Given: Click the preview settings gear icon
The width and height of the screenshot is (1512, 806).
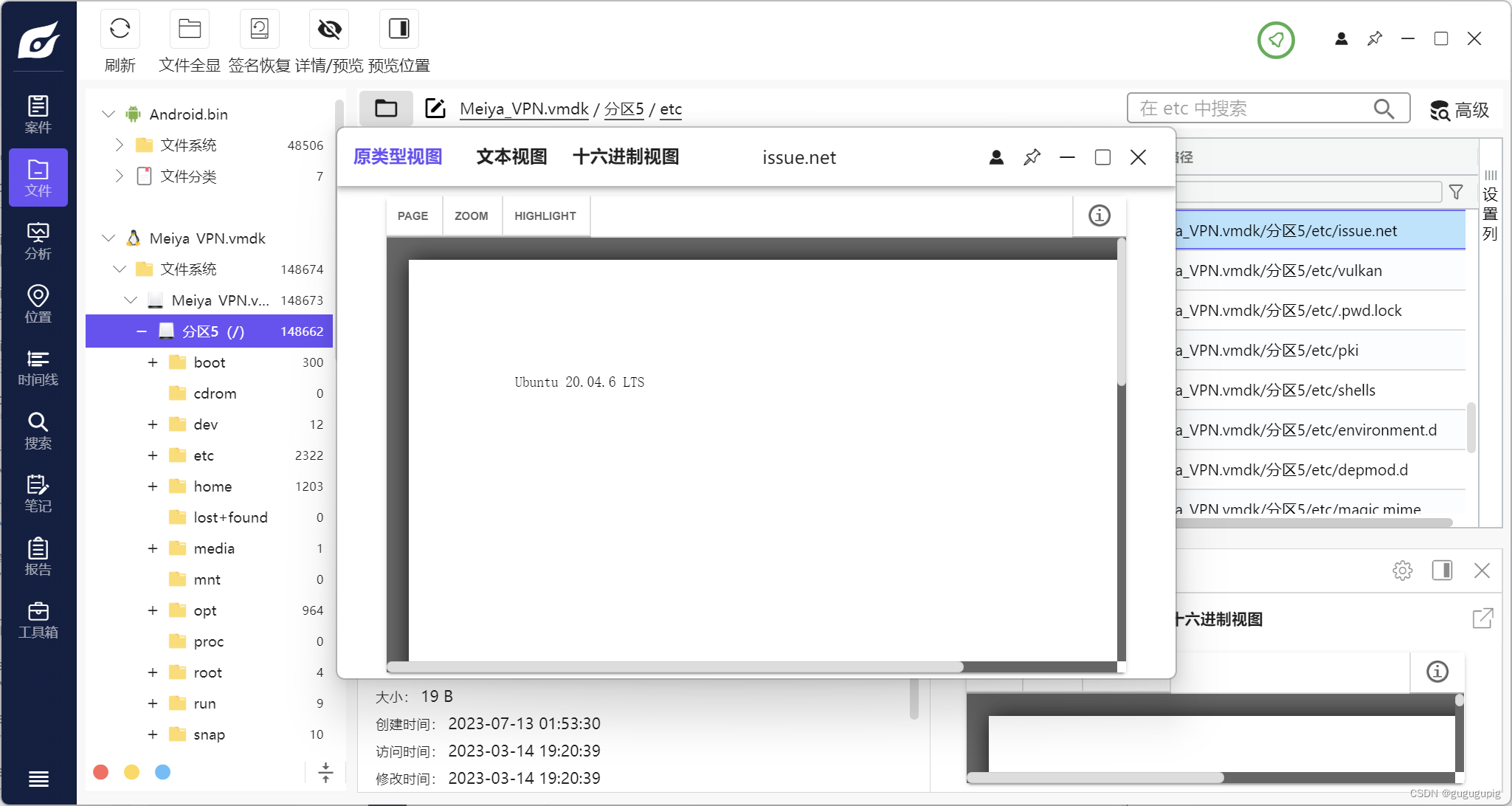Looking at the screenshot, I should pyautogui.click(x=1402, y=571).
